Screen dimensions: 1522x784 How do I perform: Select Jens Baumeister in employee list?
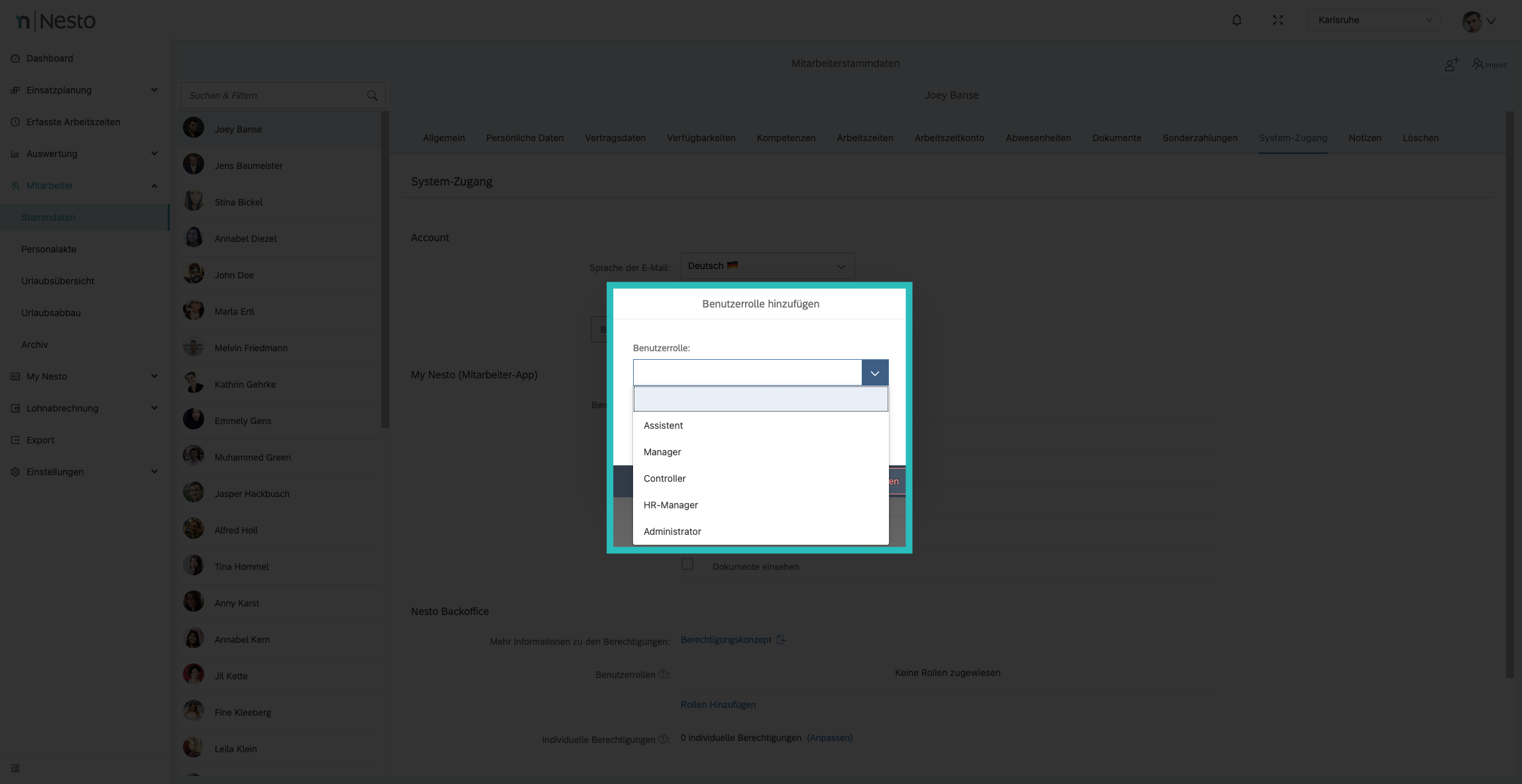[x=249, y=166]
